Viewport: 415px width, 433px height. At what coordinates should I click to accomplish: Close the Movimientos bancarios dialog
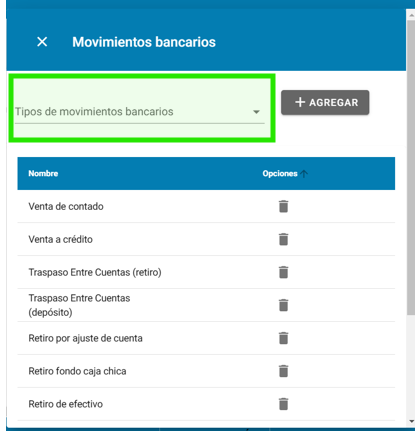tap(42, 42)
